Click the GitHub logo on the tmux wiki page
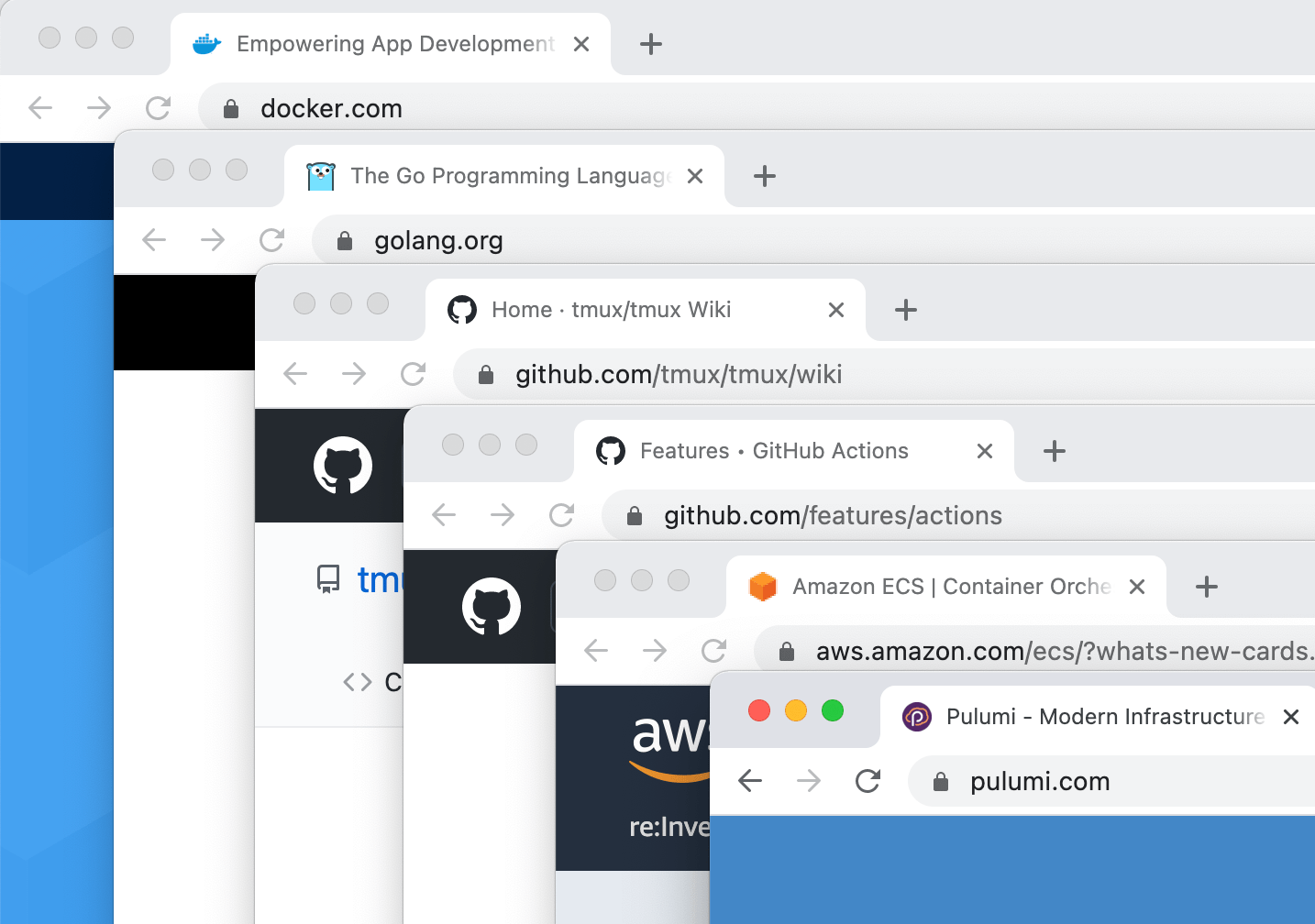 click(343, 466)
